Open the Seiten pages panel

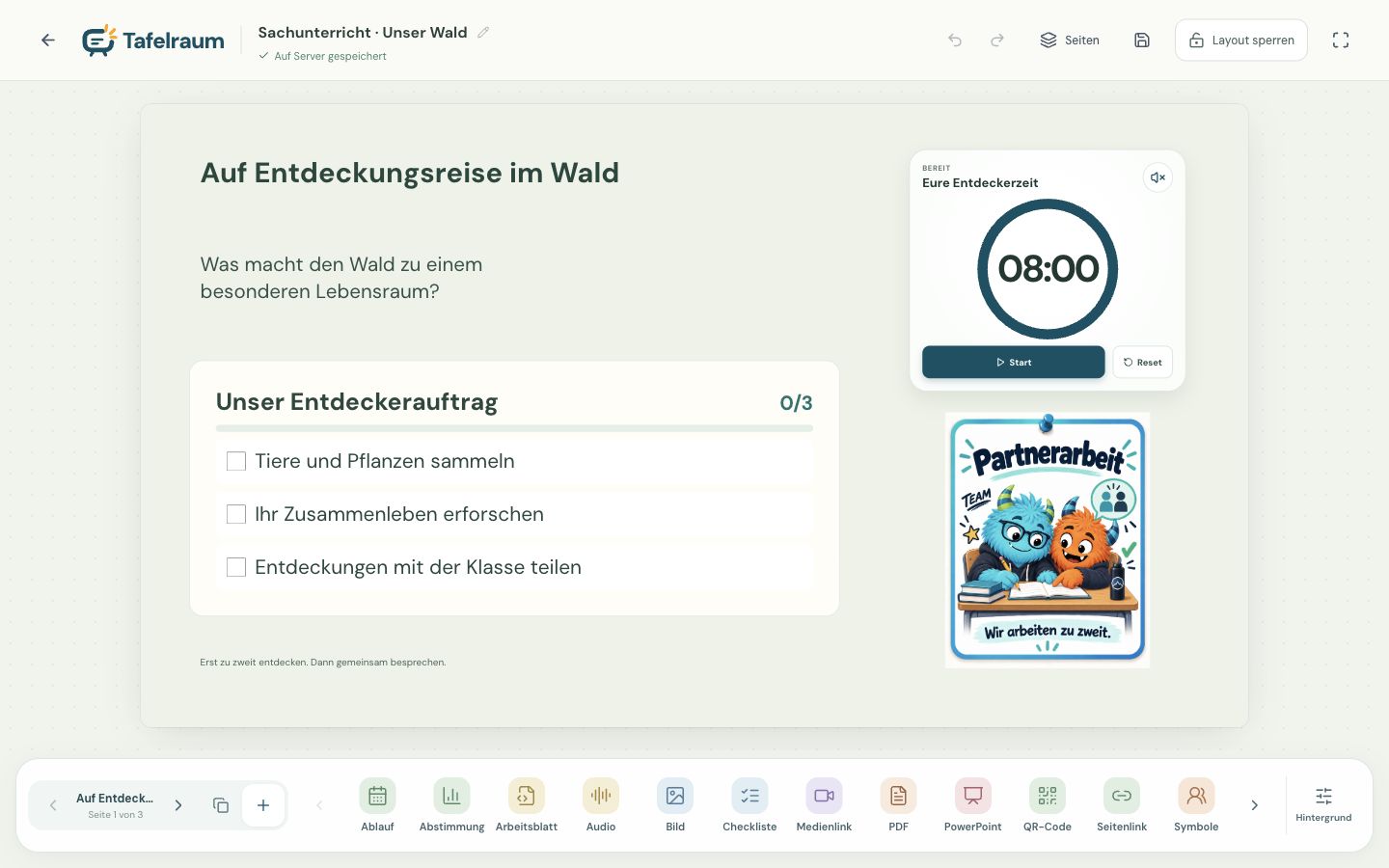[1070, 41]
